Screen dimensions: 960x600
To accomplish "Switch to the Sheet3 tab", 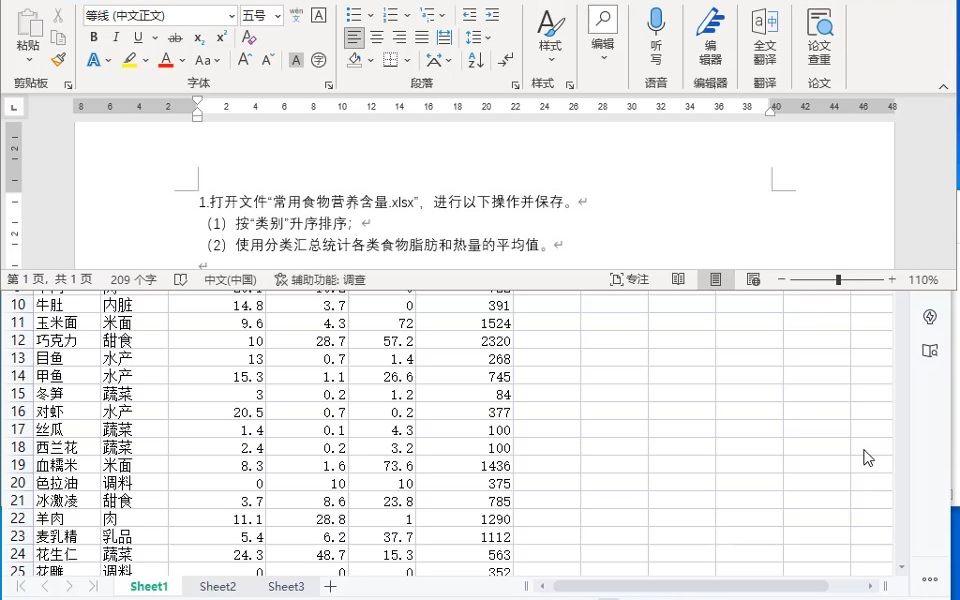I will (285, 587).
